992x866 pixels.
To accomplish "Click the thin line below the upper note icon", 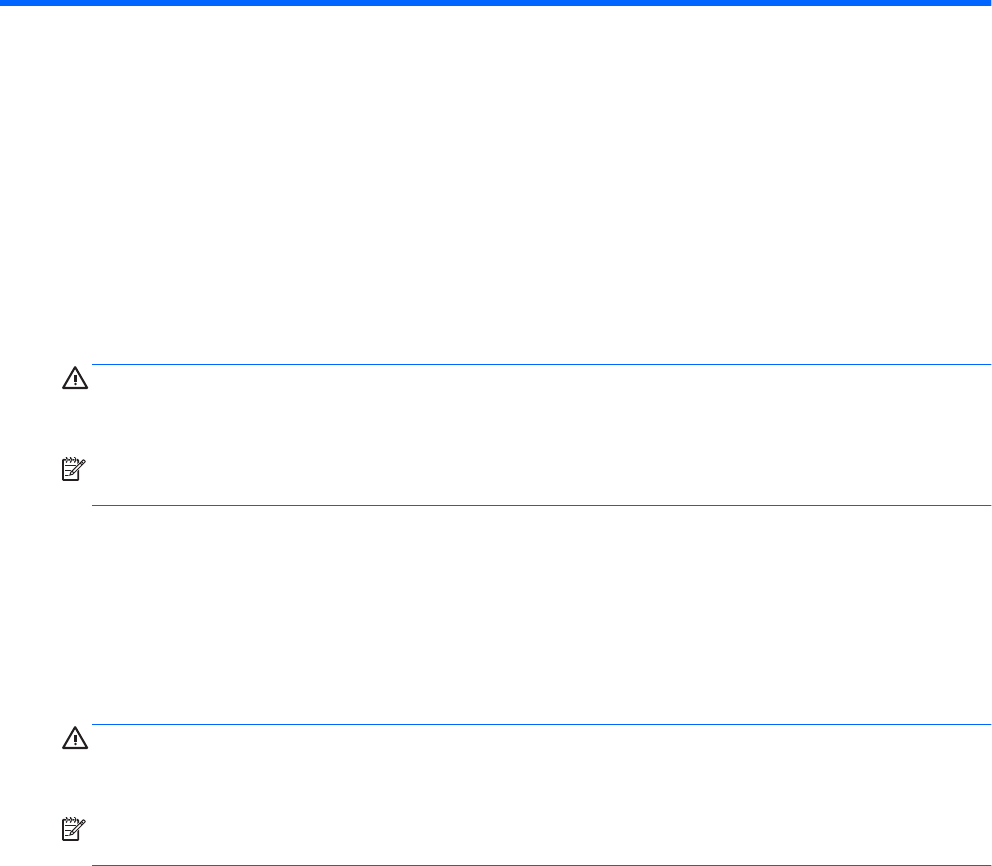I will pyautogui.click(x=540, y=506).
